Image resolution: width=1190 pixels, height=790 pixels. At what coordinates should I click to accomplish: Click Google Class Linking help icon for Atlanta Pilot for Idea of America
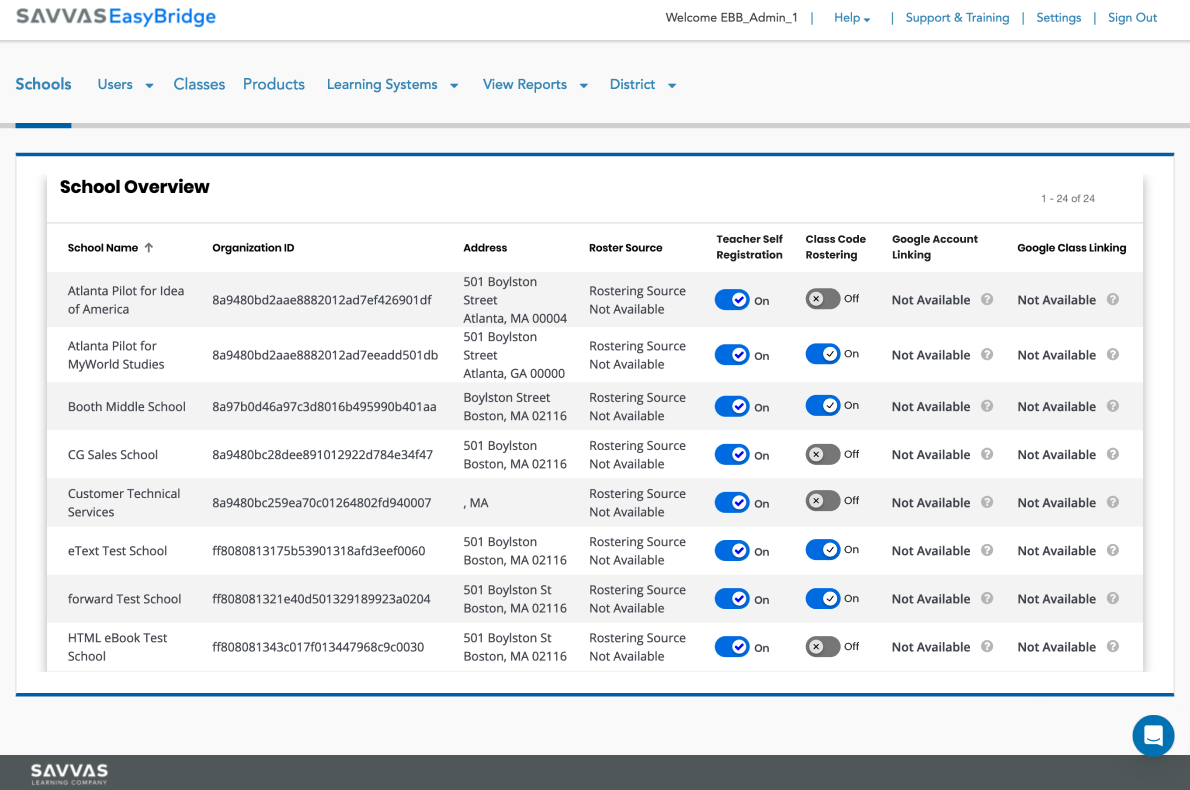(1113, 299)
